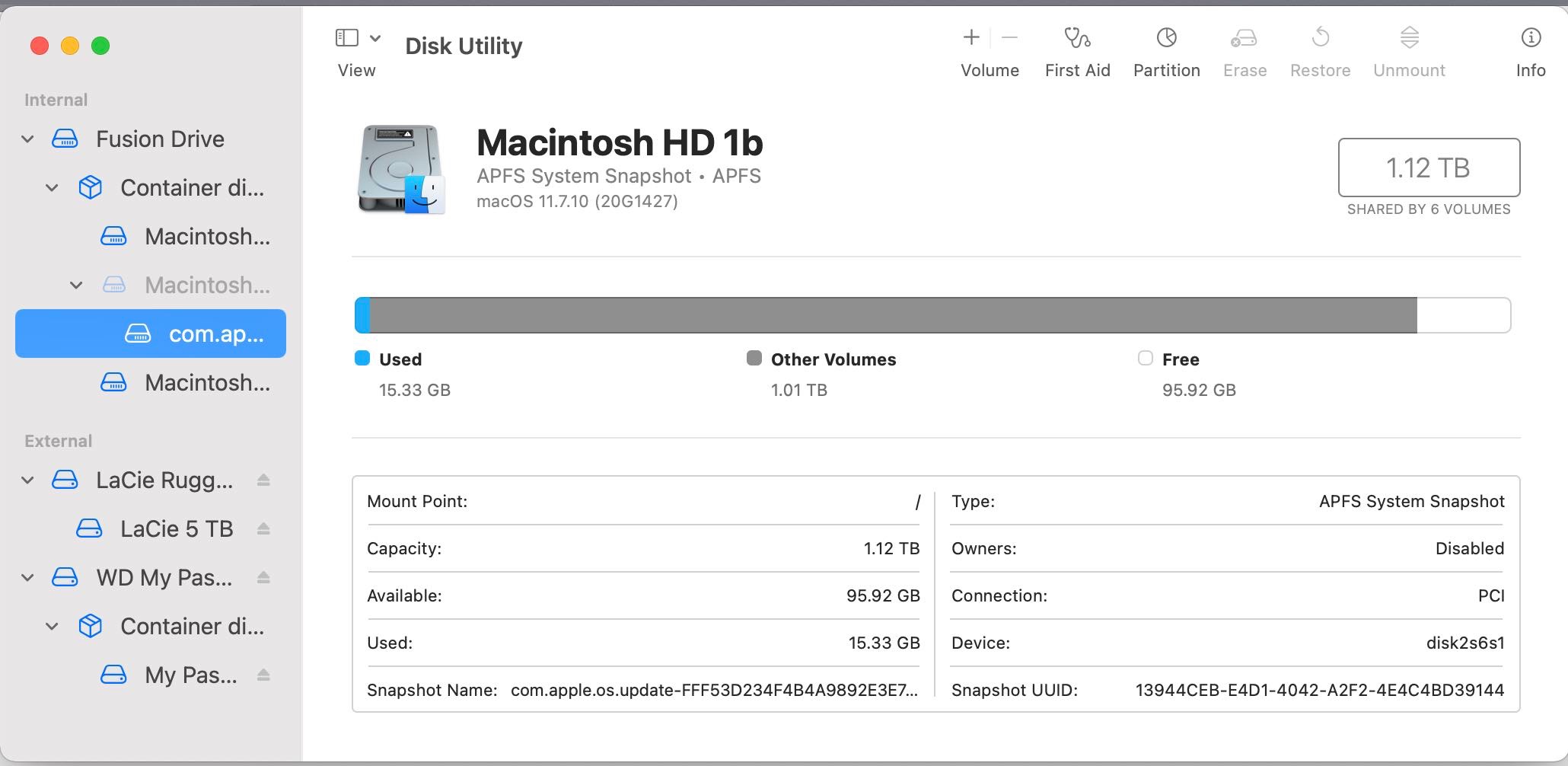
Task: Click the green zoom window button
Action: pyautogui.click(x=100, y=46)
